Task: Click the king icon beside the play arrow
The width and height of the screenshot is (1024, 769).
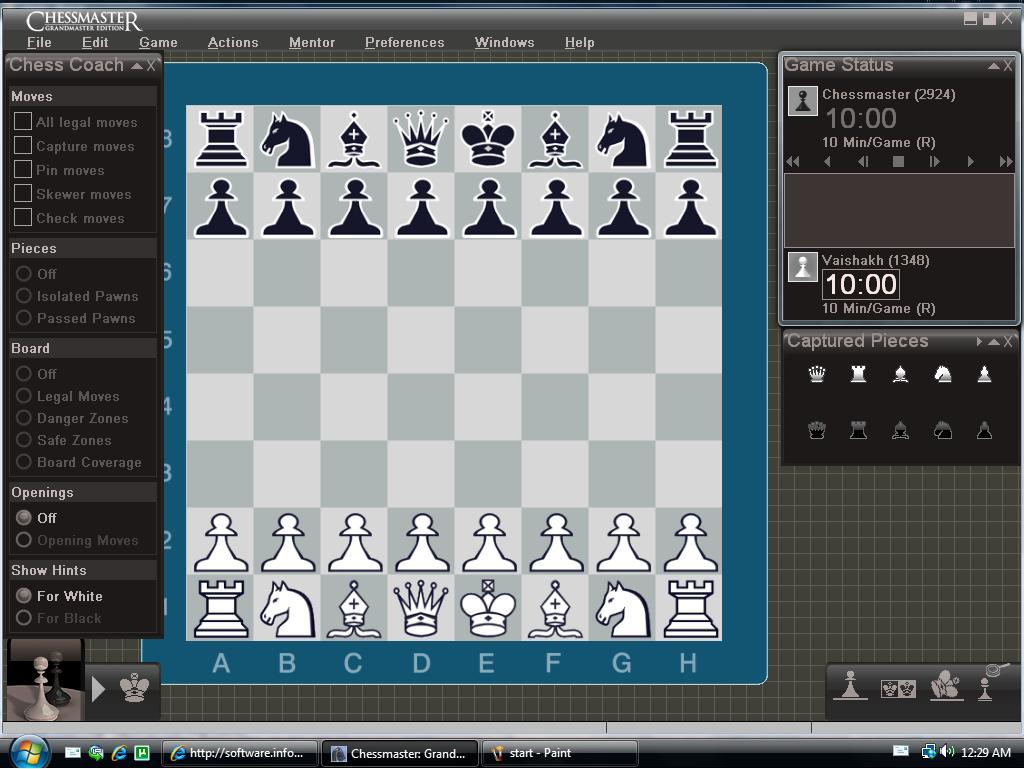Action: (135, 688)
